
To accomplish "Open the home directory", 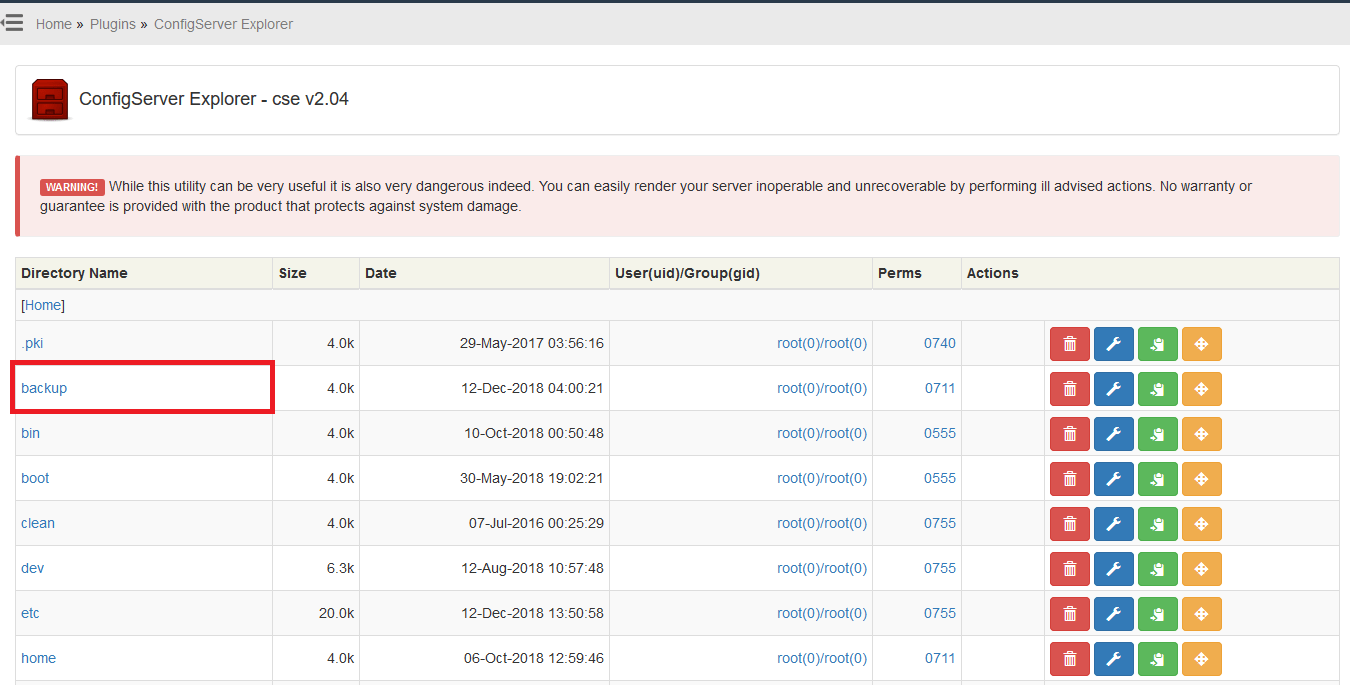I will tap(38, 658).
